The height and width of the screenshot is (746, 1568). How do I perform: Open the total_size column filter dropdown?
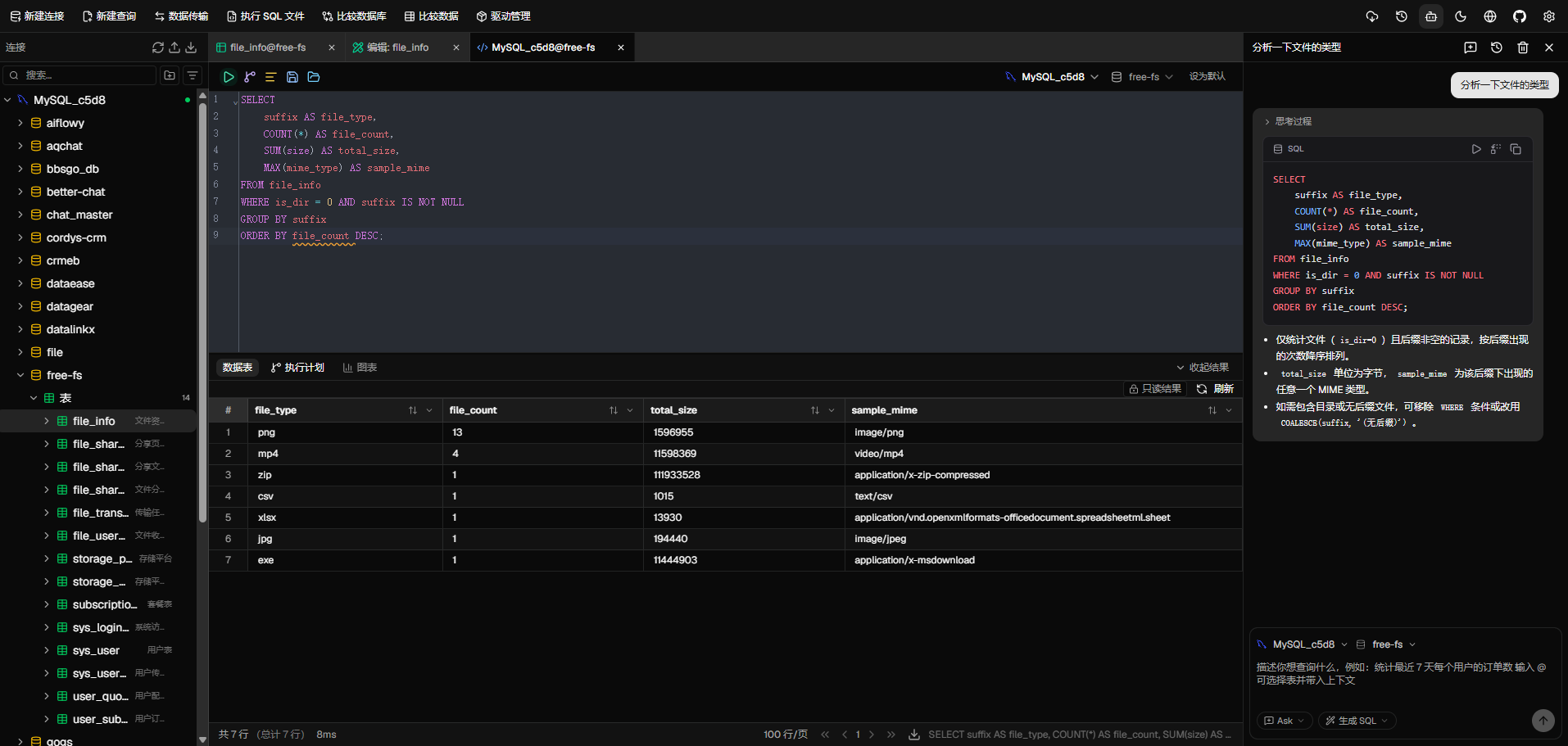coord(832,410)
